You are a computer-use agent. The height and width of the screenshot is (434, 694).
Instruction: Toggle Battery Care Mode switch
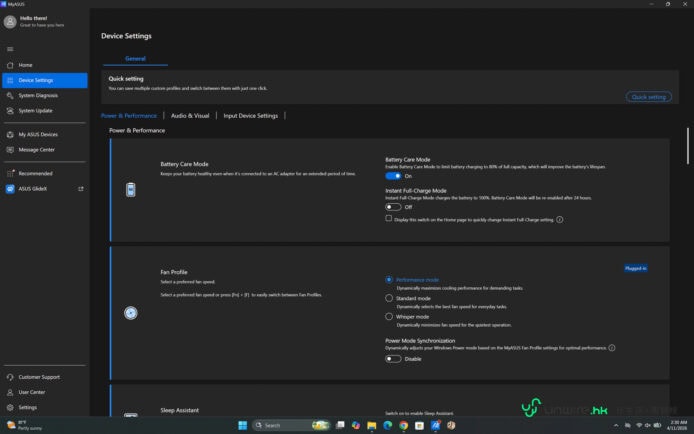tap(393, 176)
